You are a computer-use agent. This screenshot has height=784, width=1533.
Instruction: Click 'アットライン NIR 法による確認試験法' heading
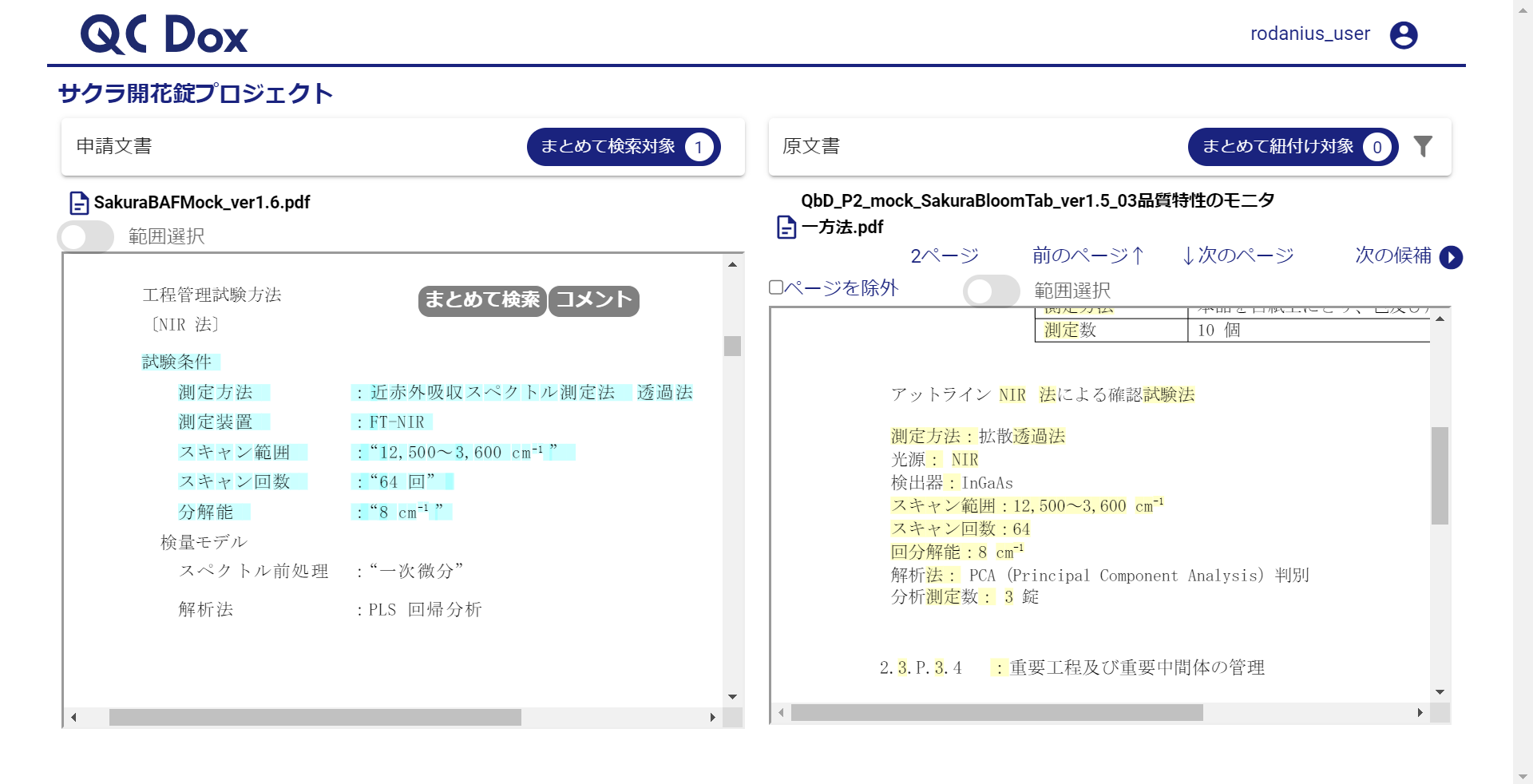pos(1043,394)
